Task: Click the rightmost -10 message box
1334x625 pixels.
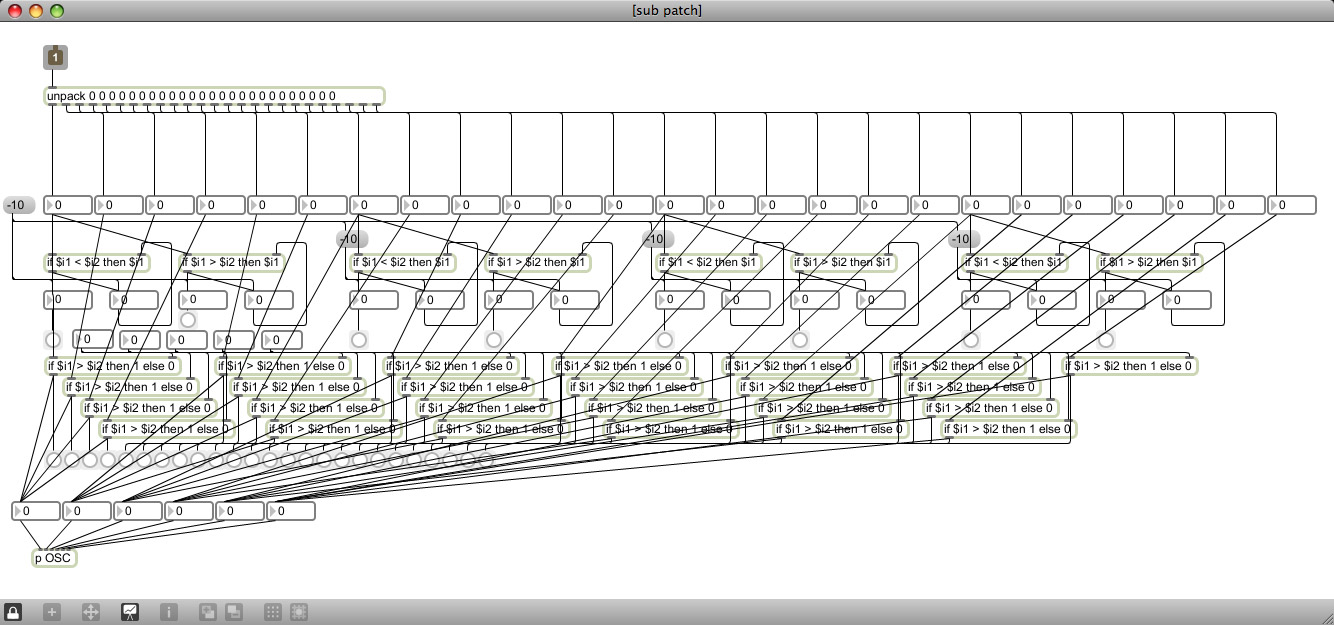Action: [x=964, y=240]
